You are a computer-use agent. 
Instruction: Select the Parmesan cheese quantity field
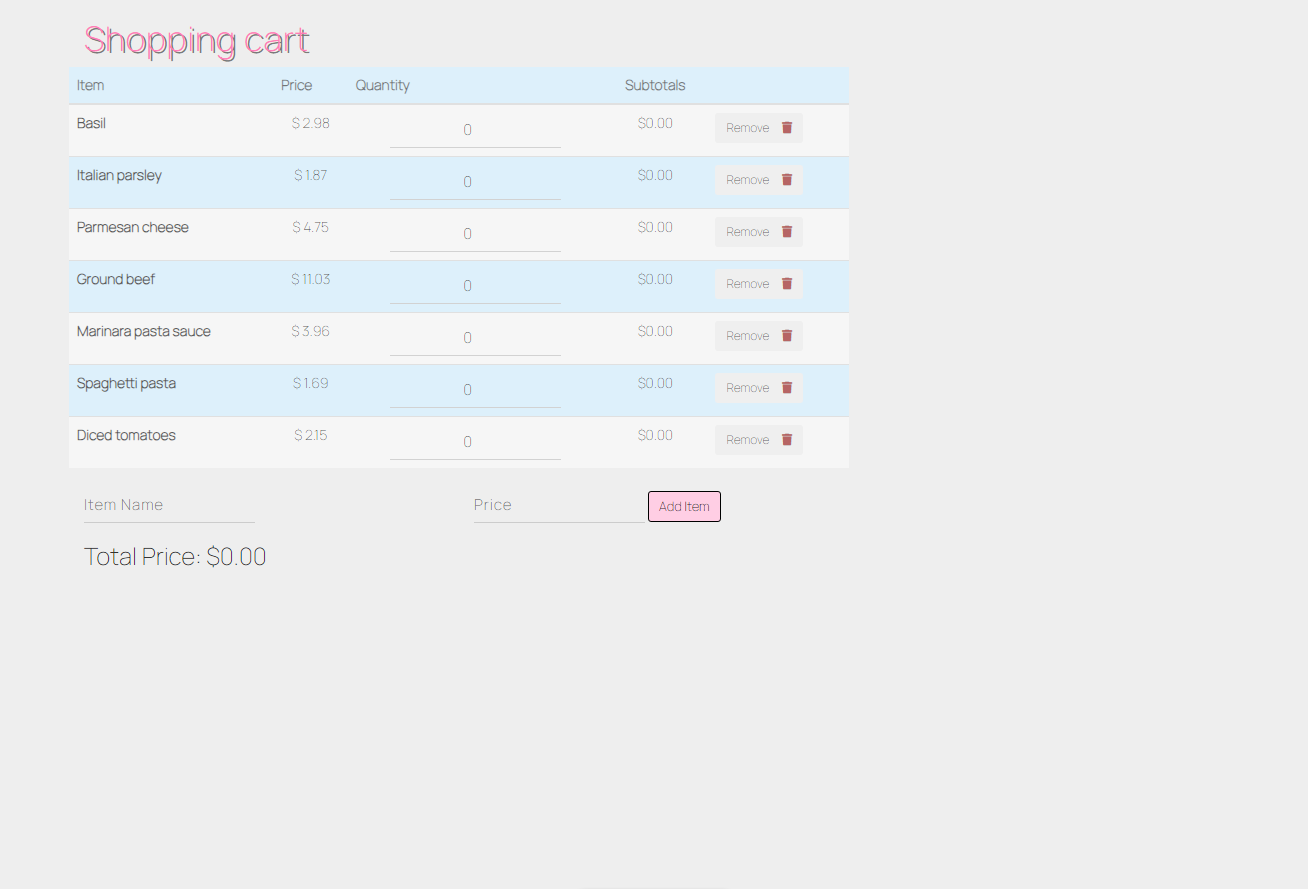(474, 233)
